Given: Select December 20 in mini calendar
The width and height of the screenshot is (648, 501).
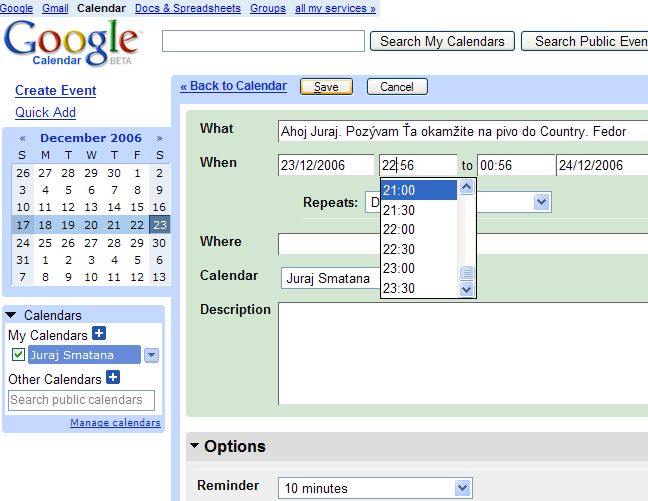Looking at the screenshot, I should 91,225.
